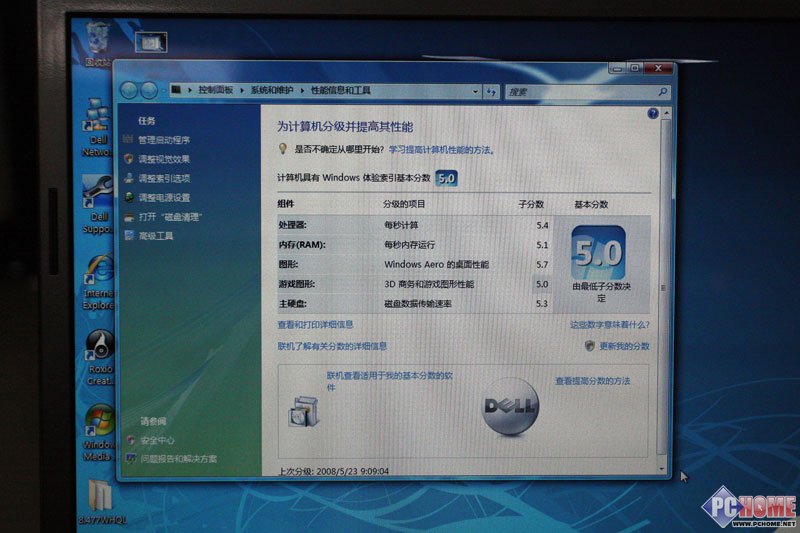The image size is (800, 533).
Task: Open the 8477WHQL folder on desktop
Action: 102,502
